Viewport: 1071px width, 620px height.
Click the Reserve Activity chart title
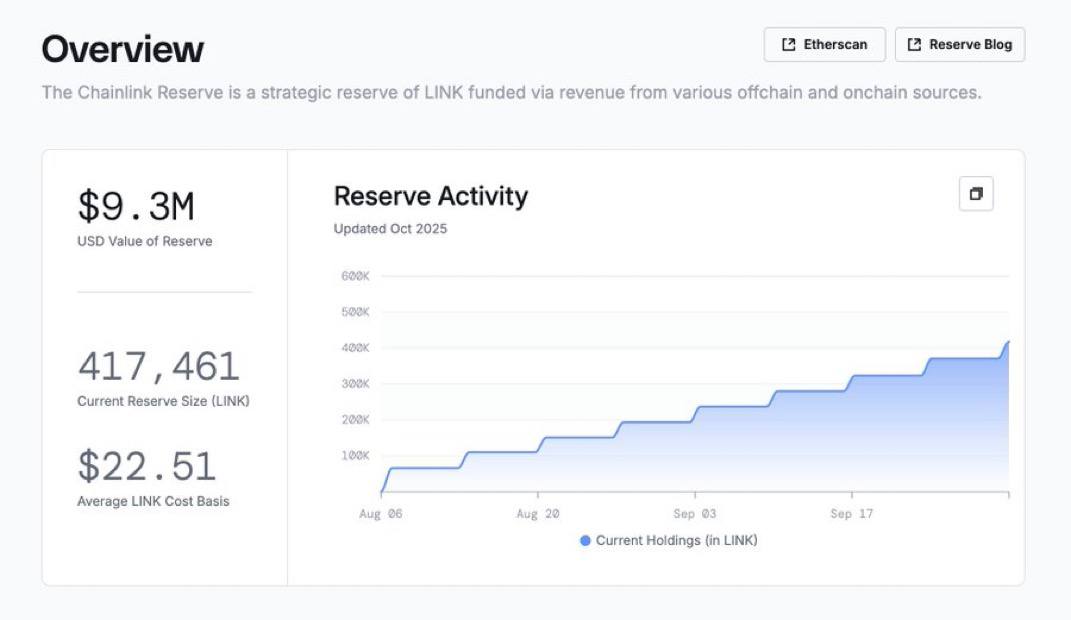tap(430, 196)
